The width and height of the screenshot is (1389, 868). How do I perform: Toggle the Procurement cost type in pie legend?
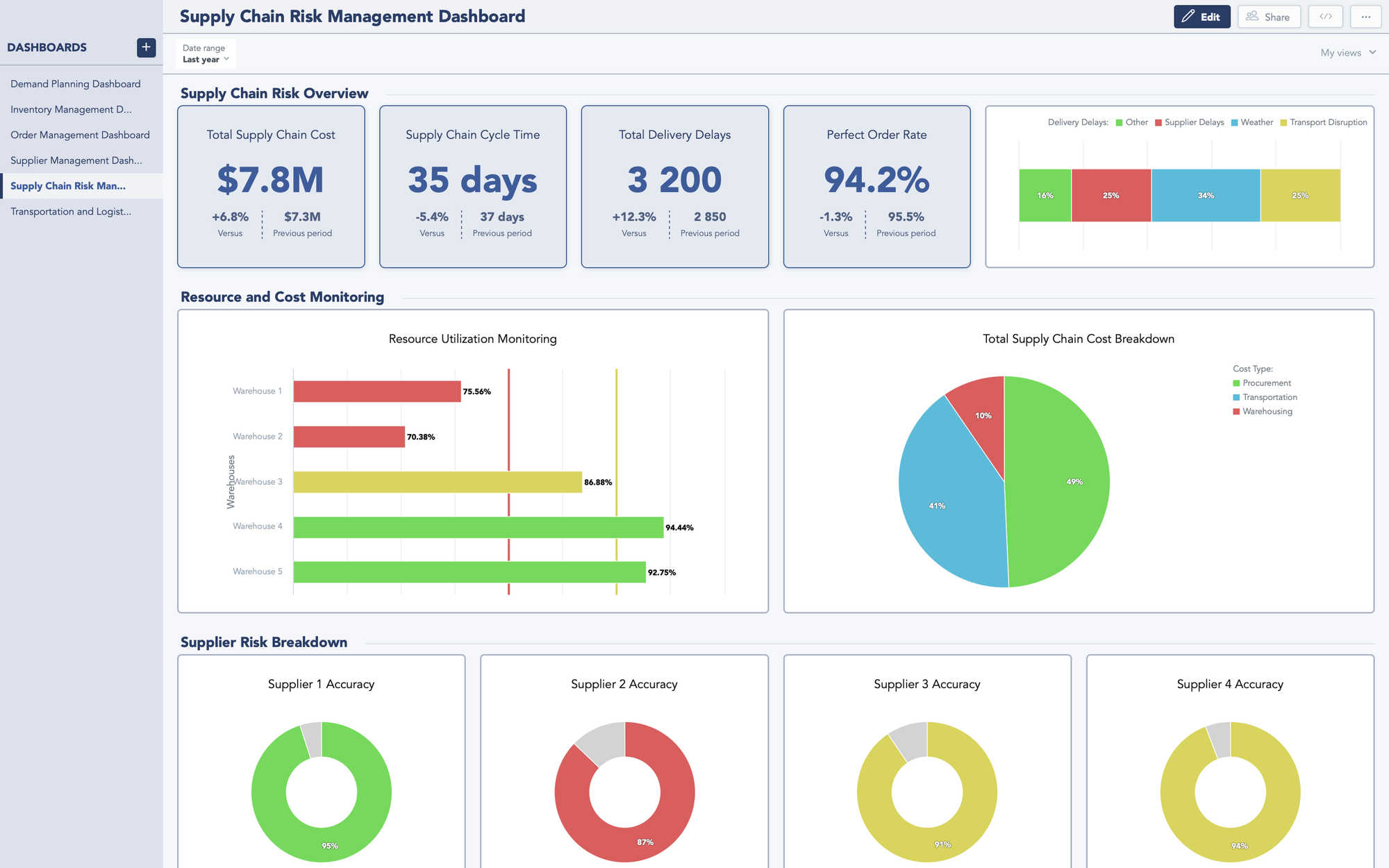coord(1237,383)
